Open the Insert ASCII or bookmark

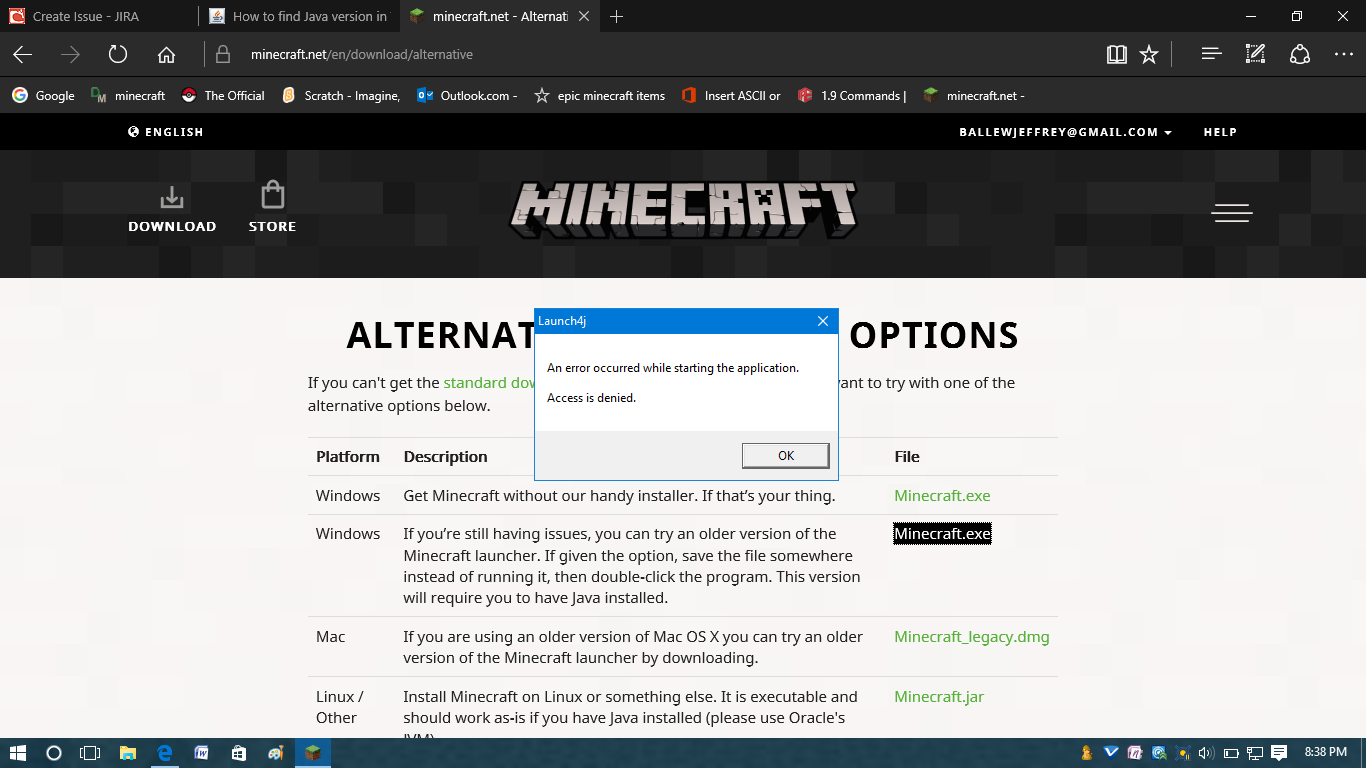tap(730, 96)
